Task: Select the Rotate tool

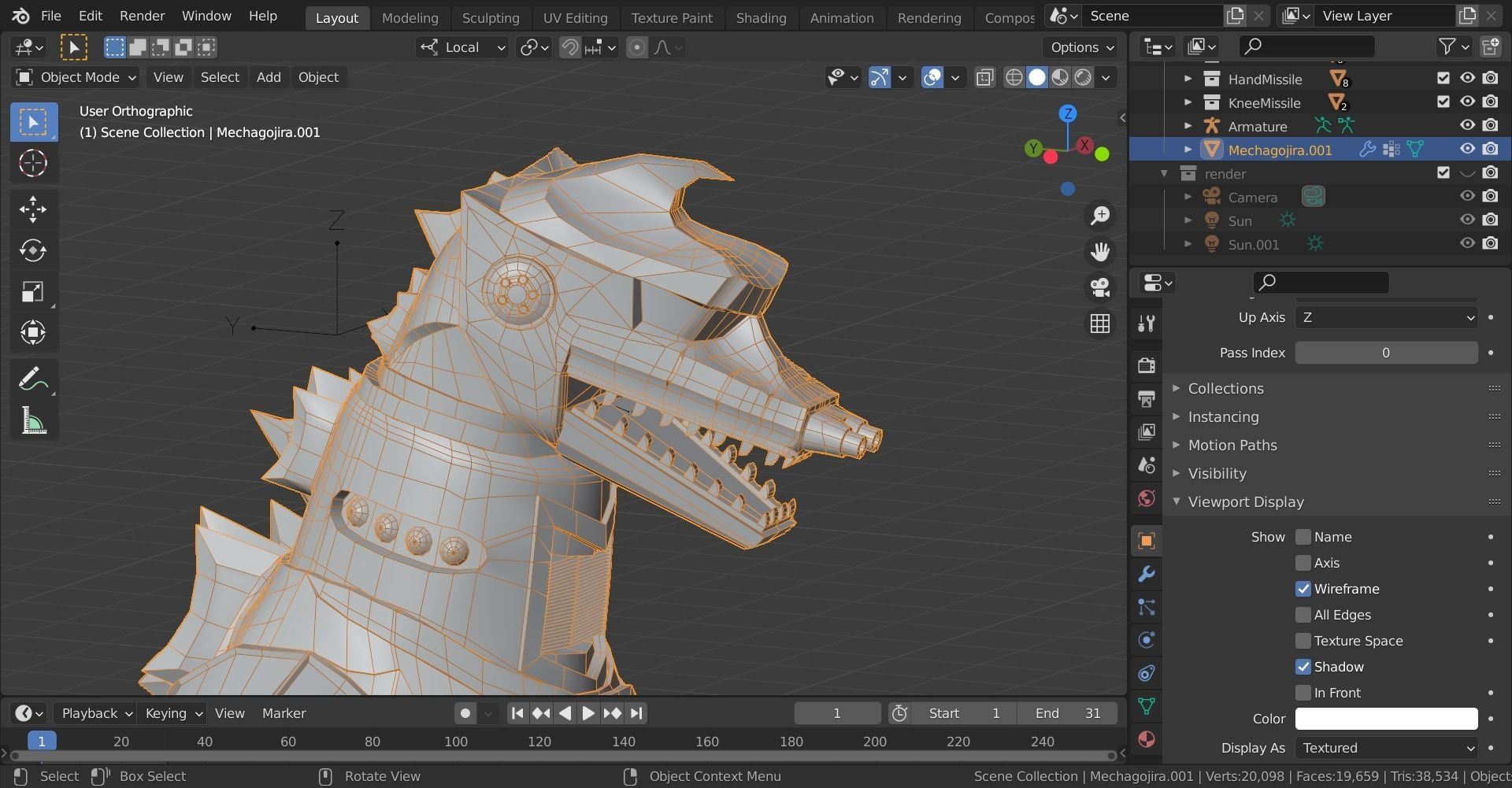Action: [x=33, y=250]
